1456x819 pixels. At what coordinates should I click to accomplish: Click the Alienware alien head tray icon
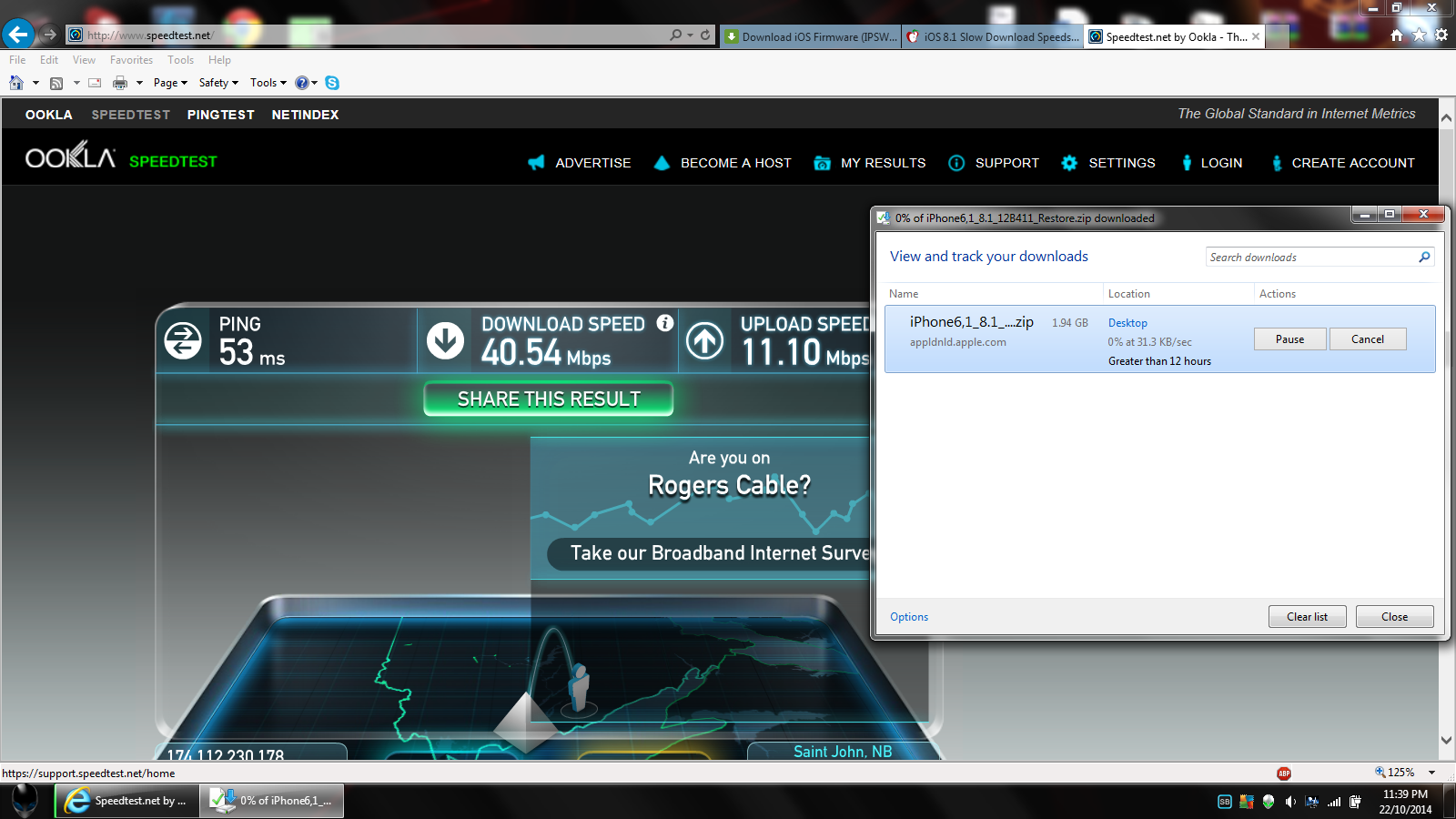click(x=1269, y=802)
